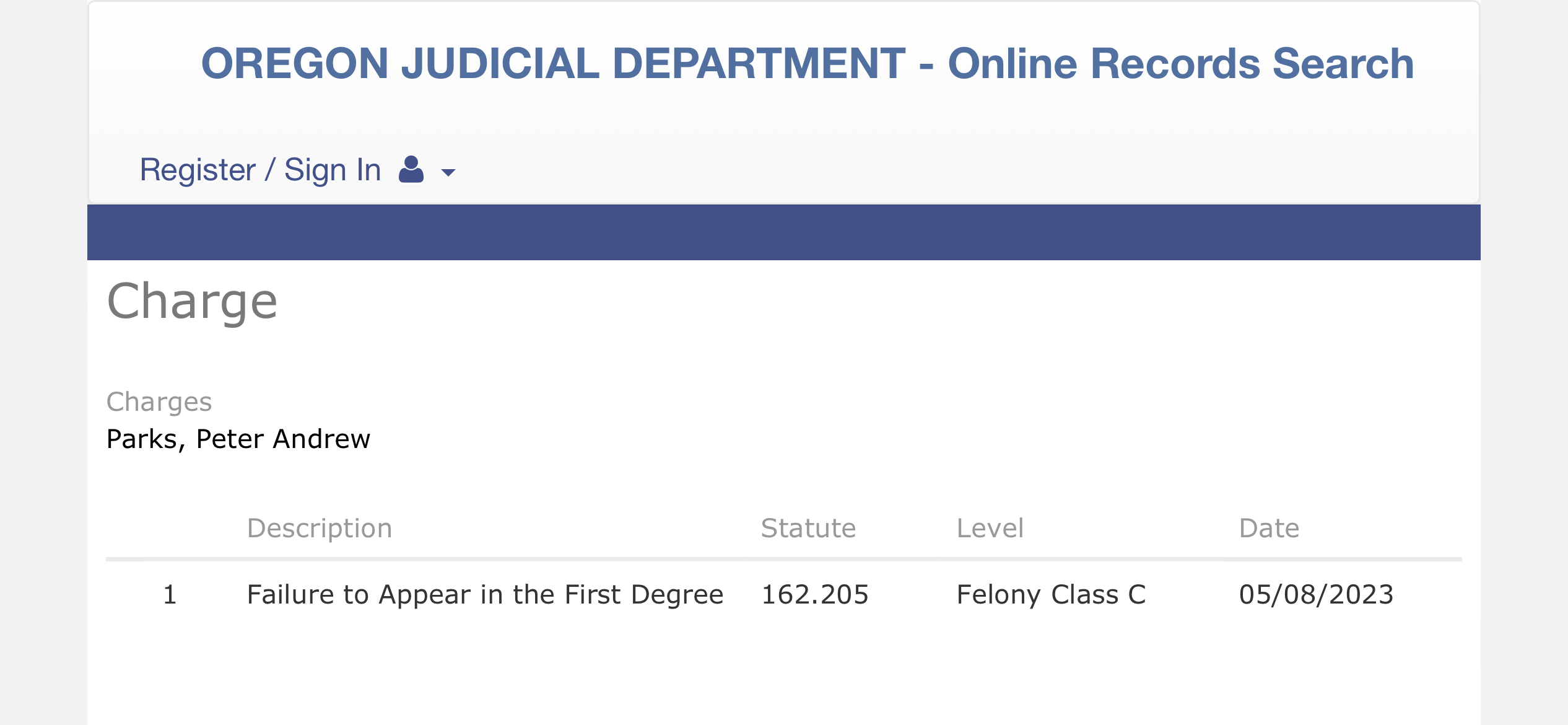Click the Oregon Judicial Department title

click(x=808, y=63)
